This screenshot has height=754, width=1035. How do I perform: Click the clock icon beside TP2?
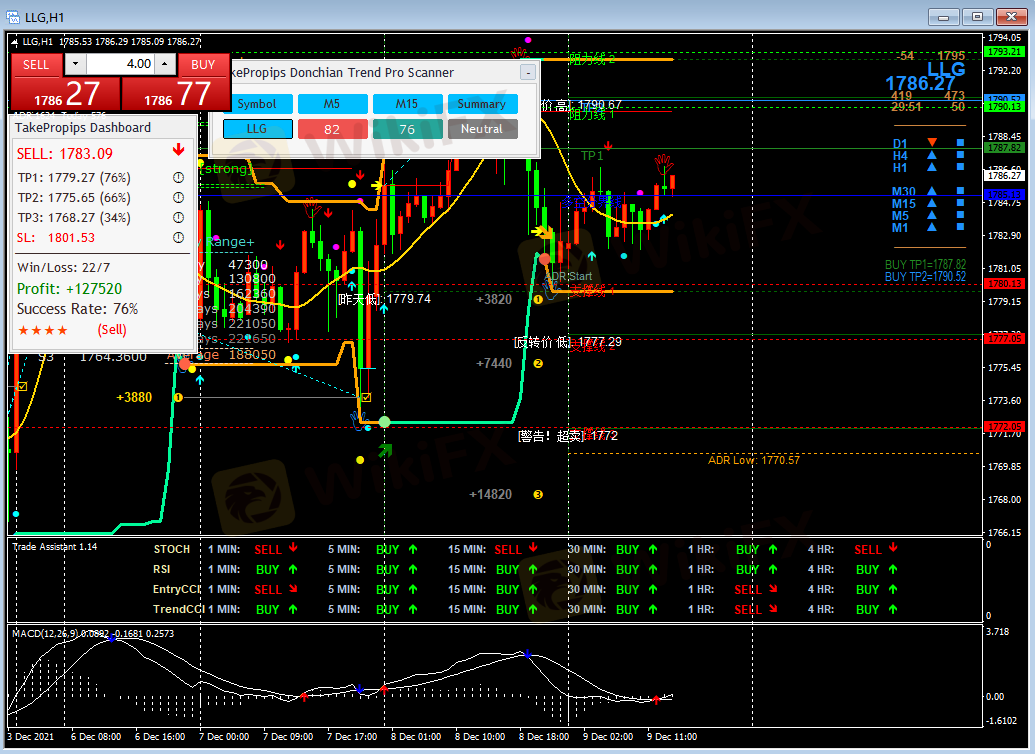[x=179, y=198]
